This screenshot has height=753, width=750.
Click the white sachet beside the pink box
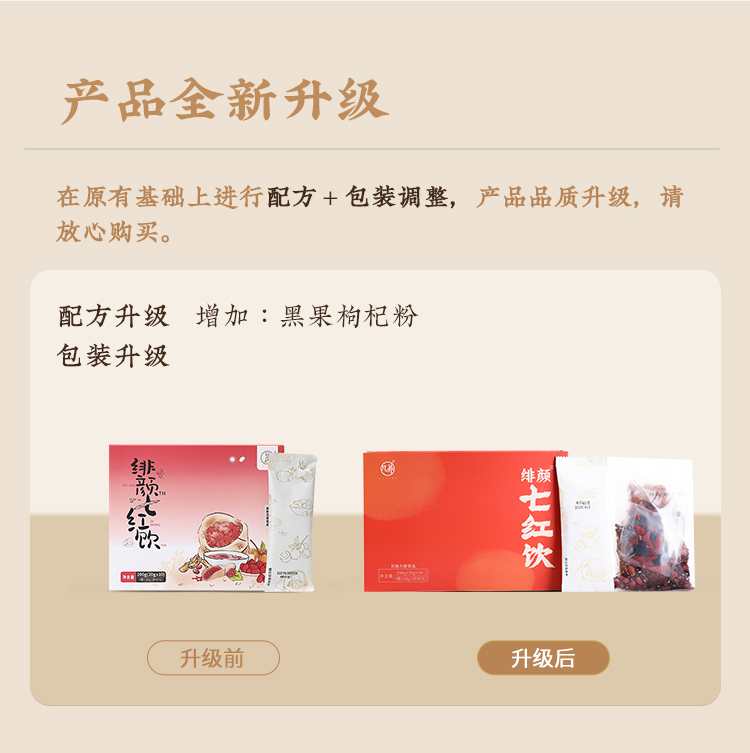point(290,522)
